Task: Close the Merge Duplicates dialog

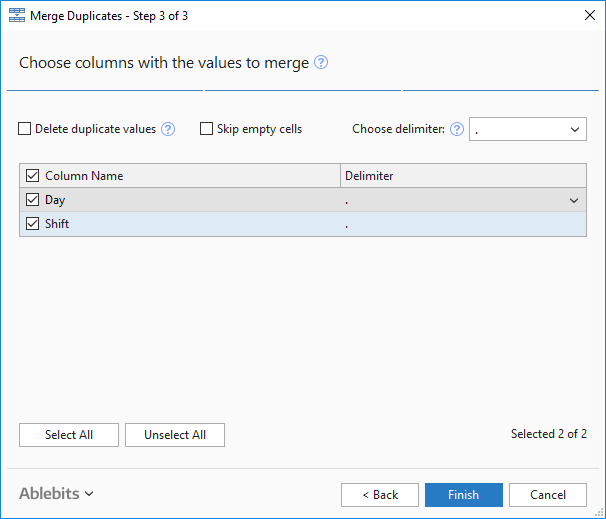Action: pos(590,15)
